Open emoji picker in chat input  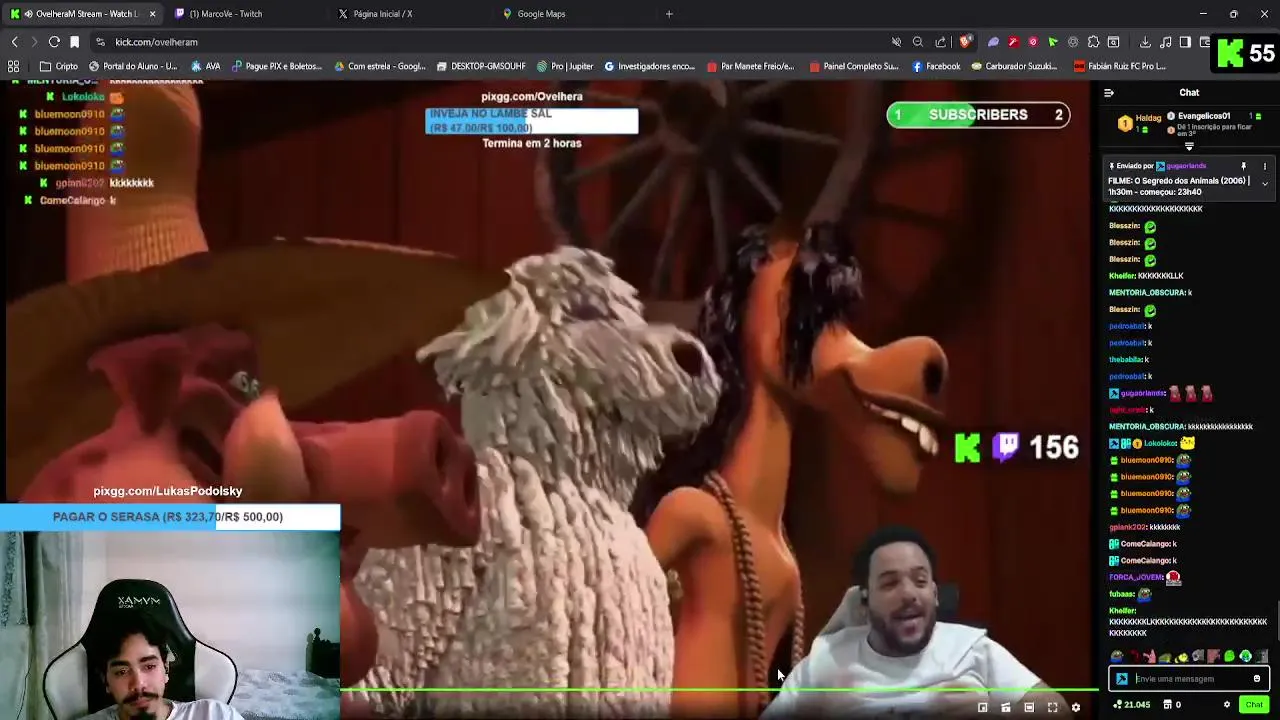[1257, 679]
